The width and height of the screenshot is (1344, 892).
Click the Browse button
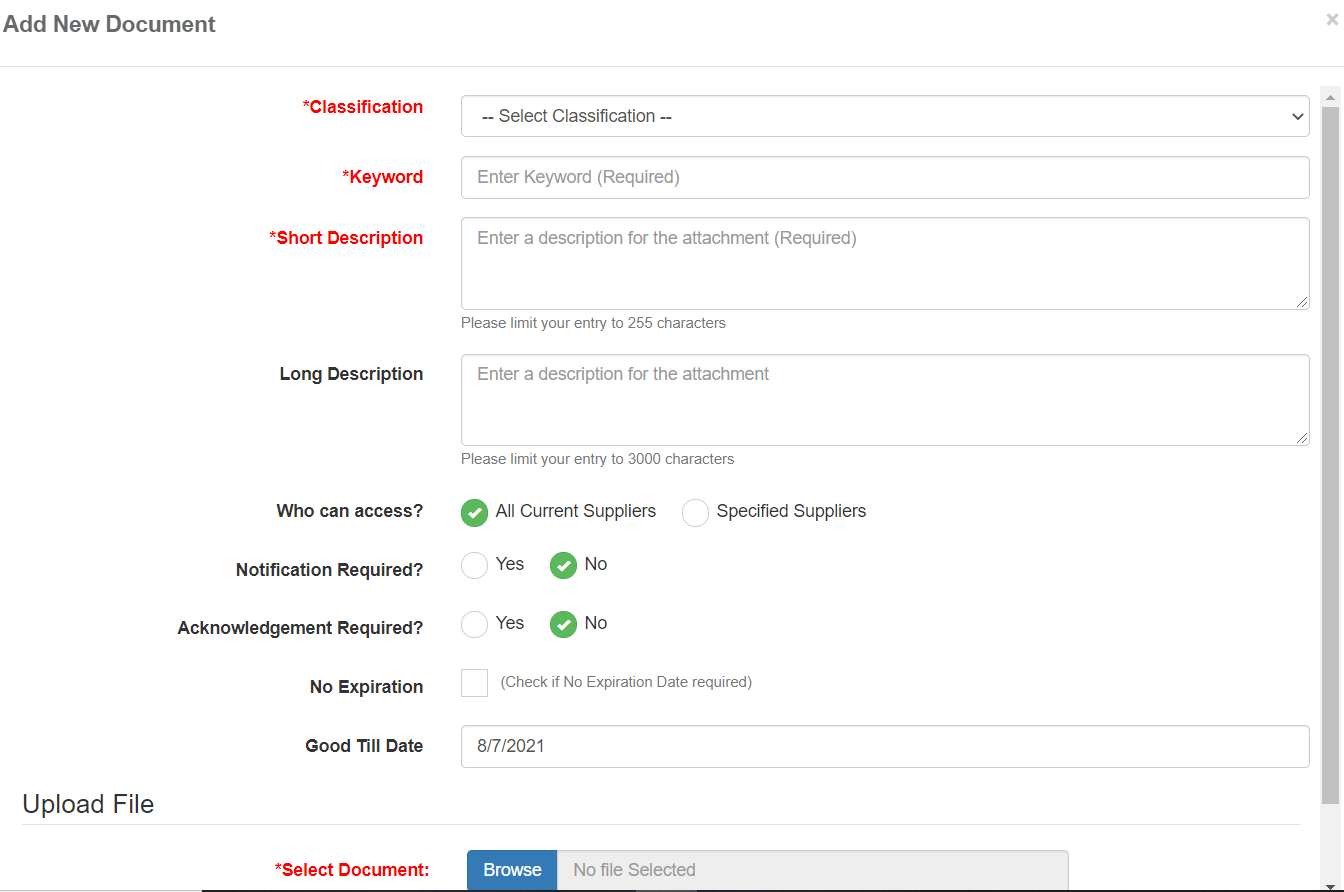(512, 870)
